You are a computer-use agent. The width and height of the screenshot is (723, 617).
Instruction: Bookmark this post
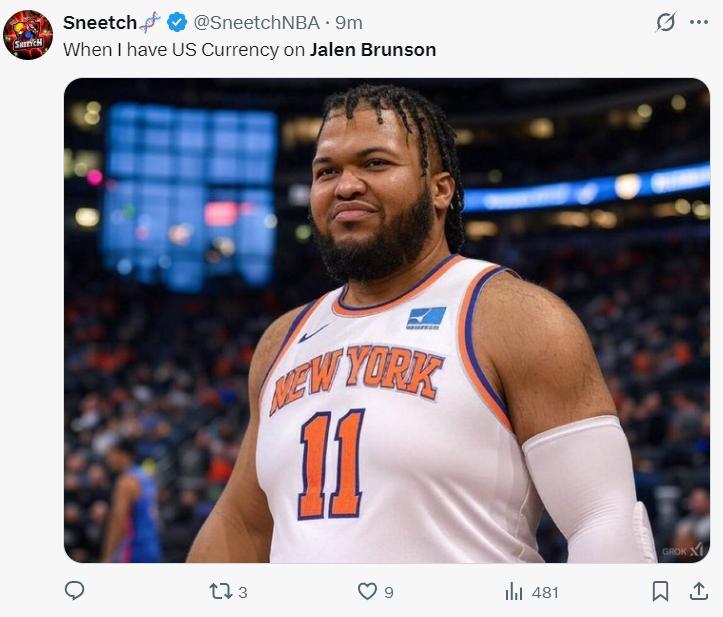pyautogui.click(x=660, y=591)
